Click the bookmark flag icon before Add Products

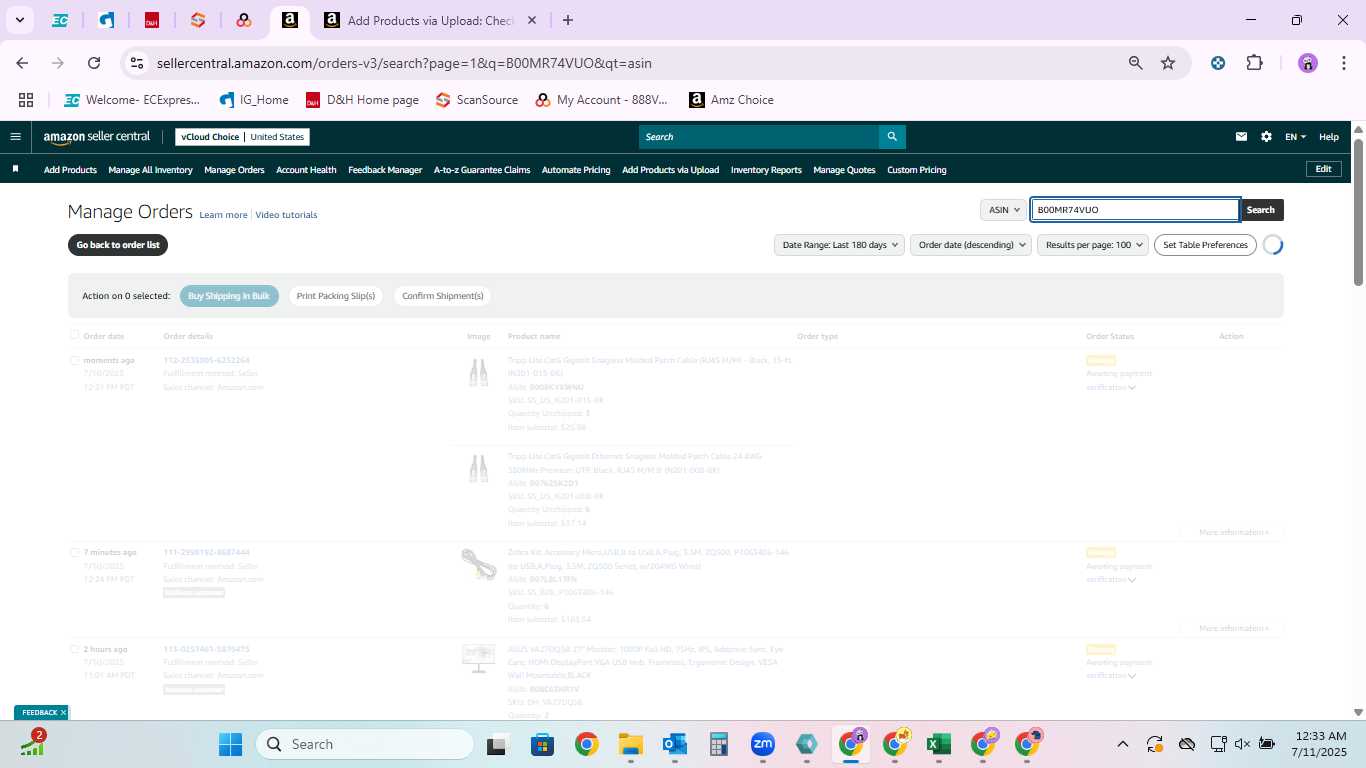(15, 169)
